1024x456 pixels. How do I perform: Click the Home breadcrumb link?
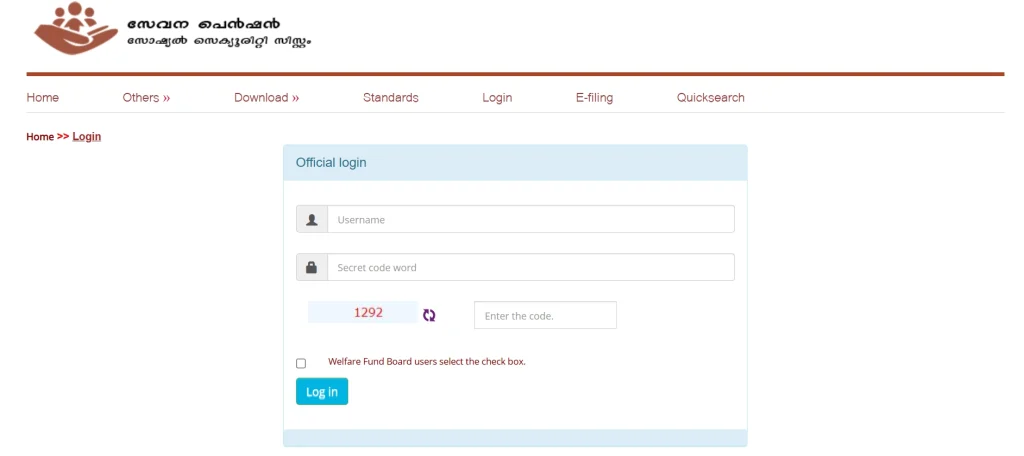[x=40, y=137]
